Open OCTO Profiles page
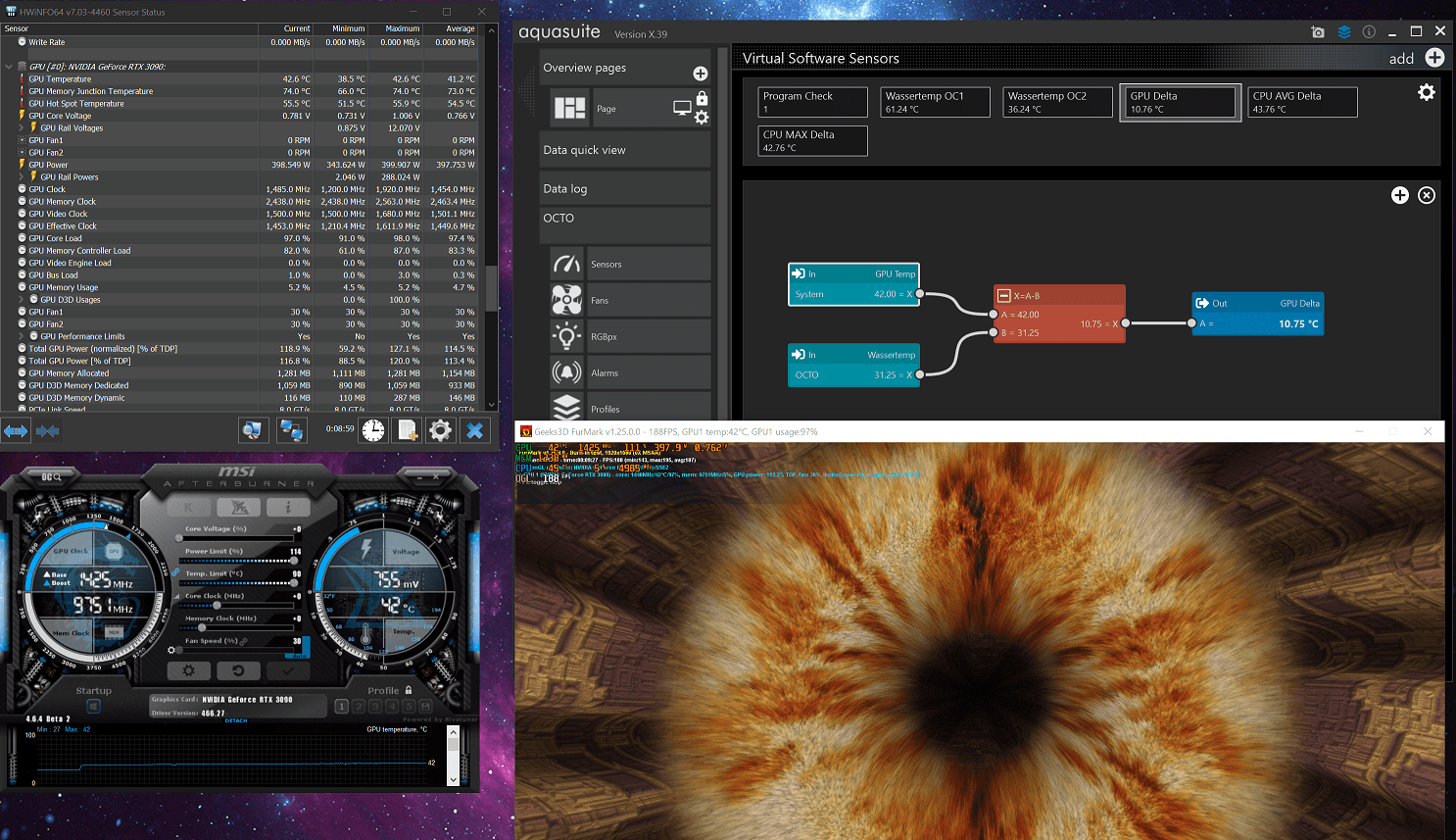The height and width of the screenshot is (840, 1456). pyautogui.click(x=628, y=406)
